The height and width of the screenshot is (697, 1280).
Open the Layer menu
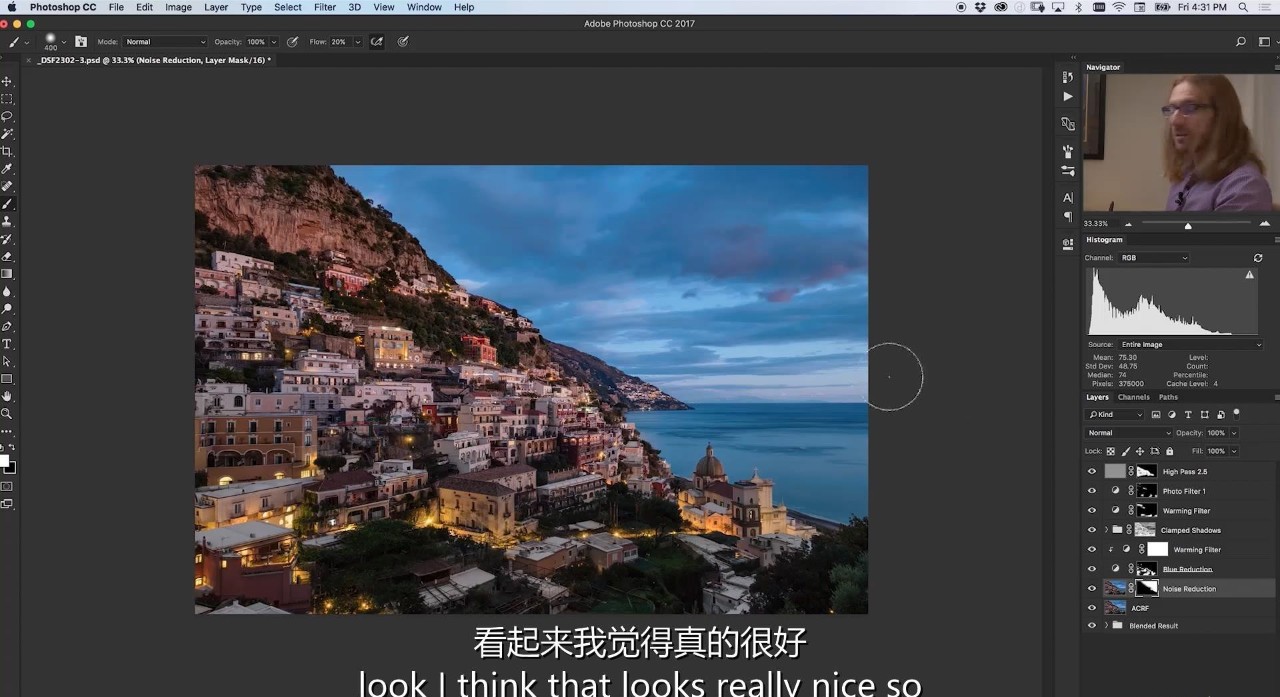tap(216, 7)
